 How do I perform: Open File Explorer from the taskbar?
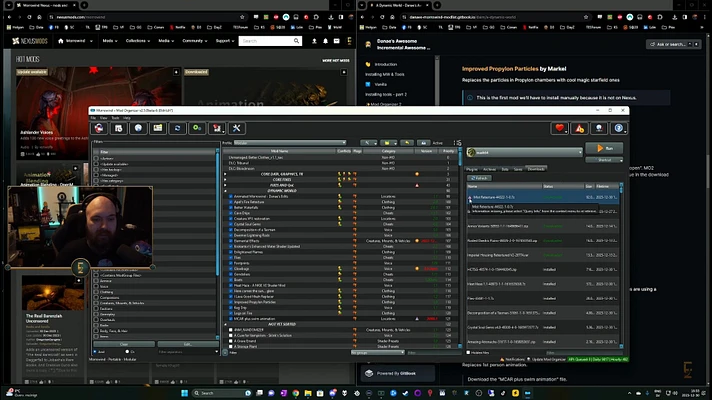pyautogui.click(x=308, y=393)
